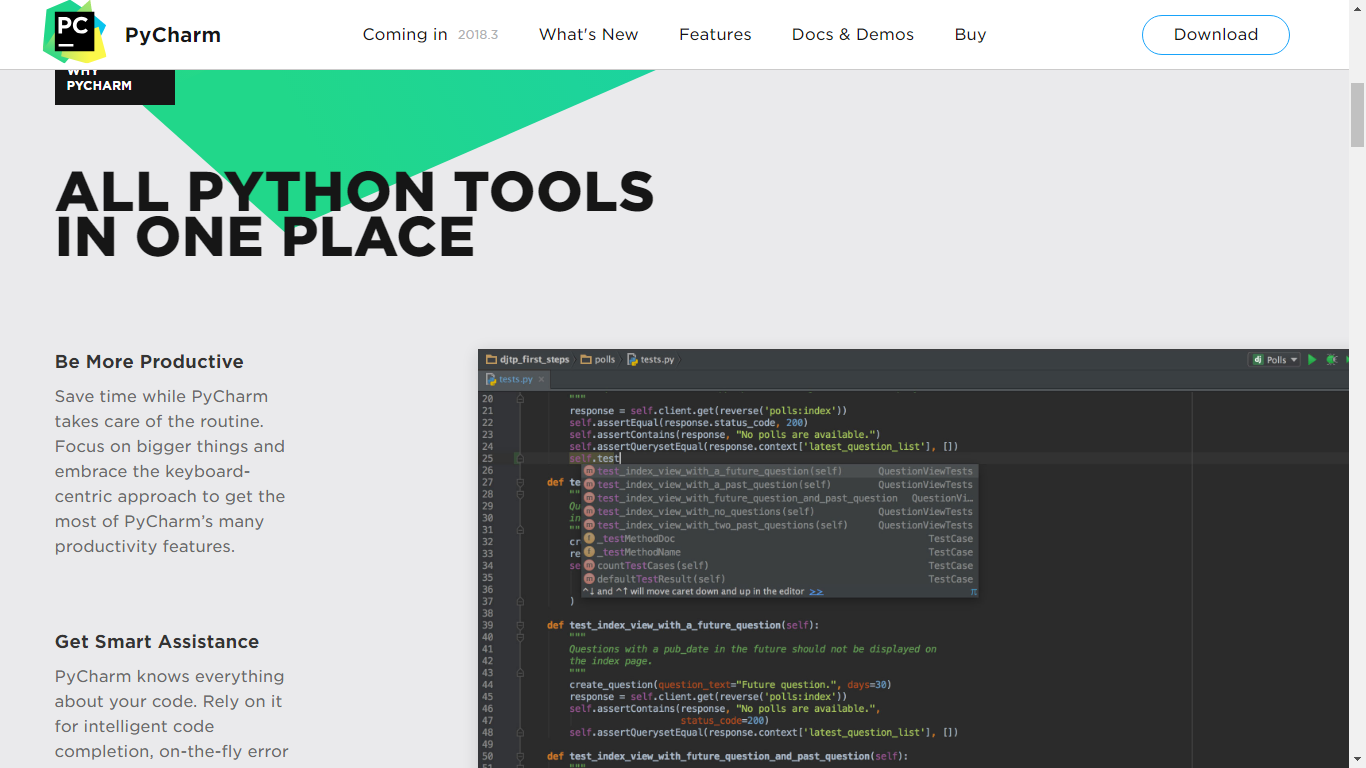This screenshot has height=768, width=1366.
Task: Close the tests.py editor tab
Action: [x=542, y=380]
